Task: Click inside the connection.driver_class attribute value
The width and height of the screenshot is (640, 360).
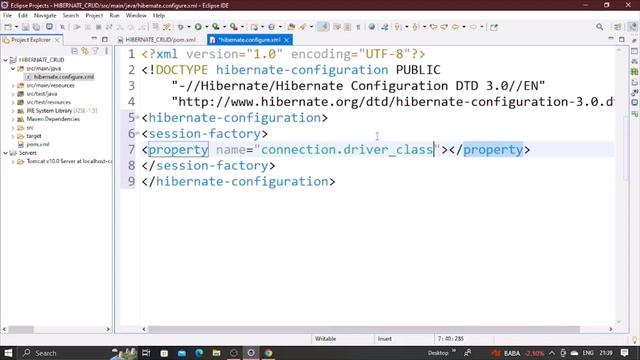Action: 347,150
